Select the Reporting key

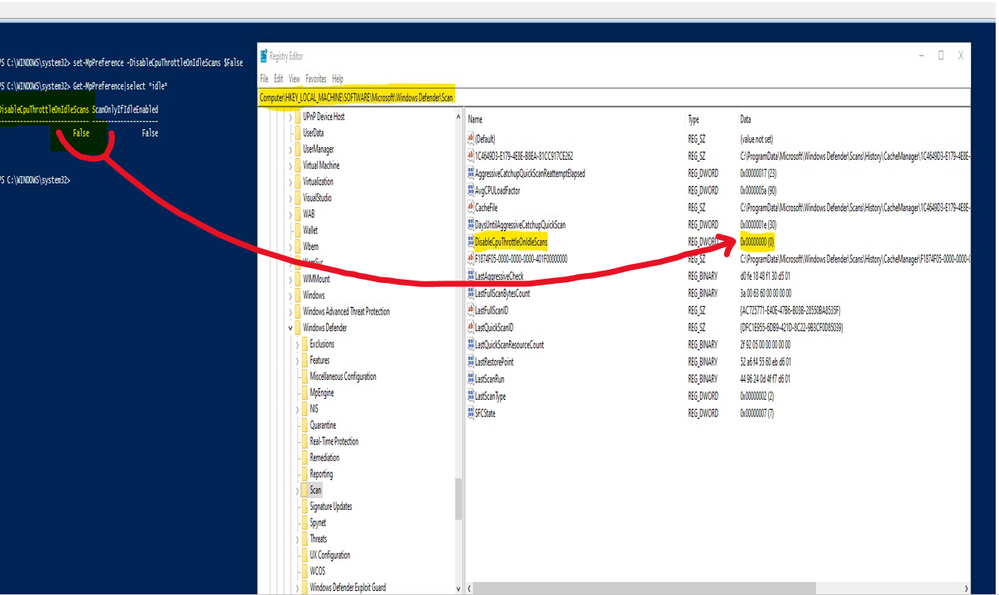tap(321, 474)
